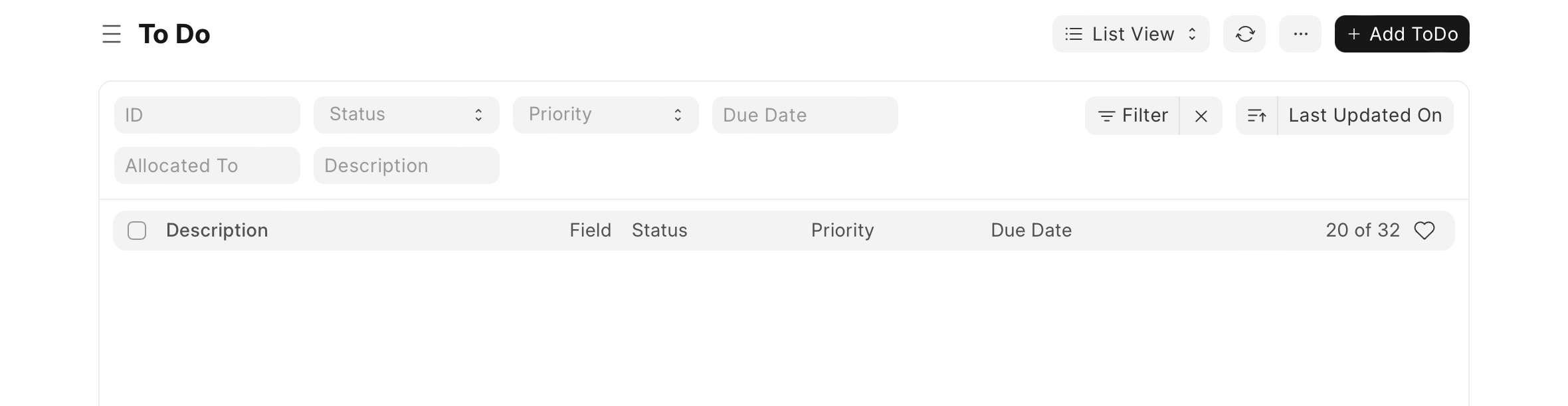Viewport: 1568px width, 406px height.
Task: Toggle the Status field selector
Action: coord(479,114)
